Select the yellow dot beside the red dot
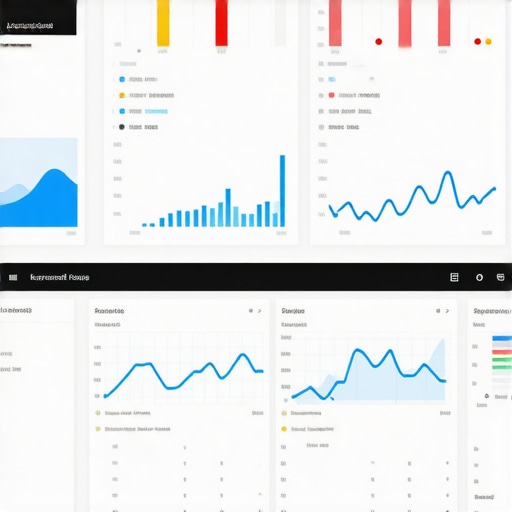The image size is (512, 512). pos(488,41)
